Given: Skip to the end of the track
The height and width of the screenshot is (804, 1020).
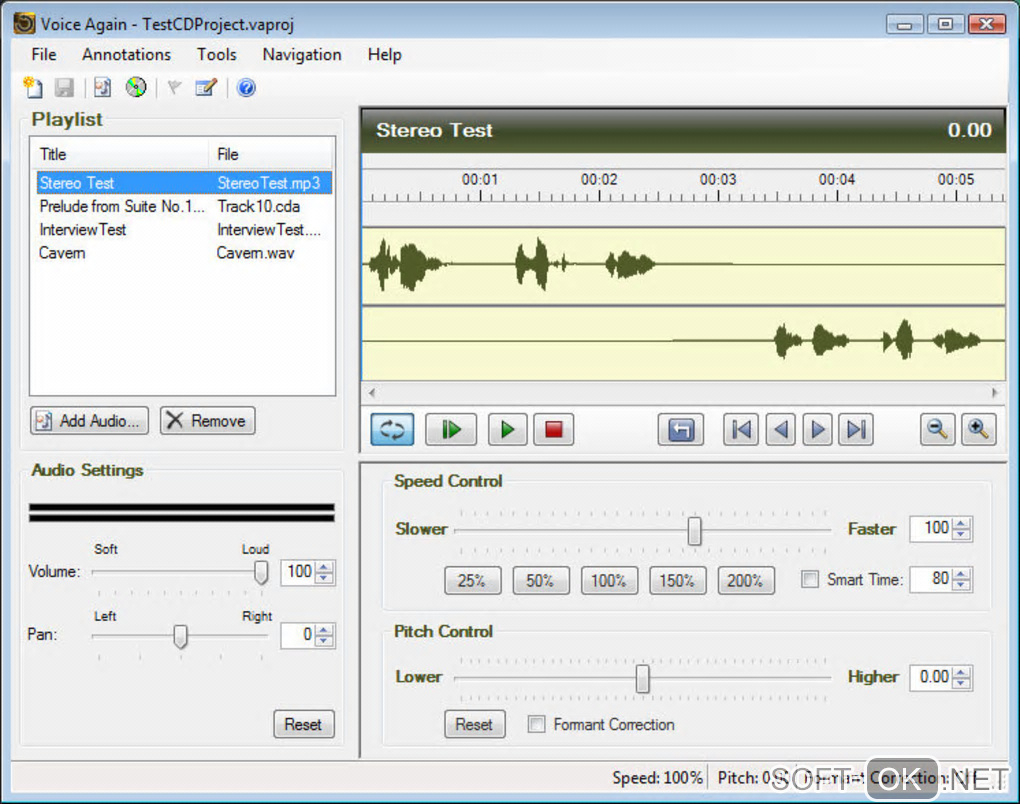Looking at the screenshot, I should tap(856, 430).
